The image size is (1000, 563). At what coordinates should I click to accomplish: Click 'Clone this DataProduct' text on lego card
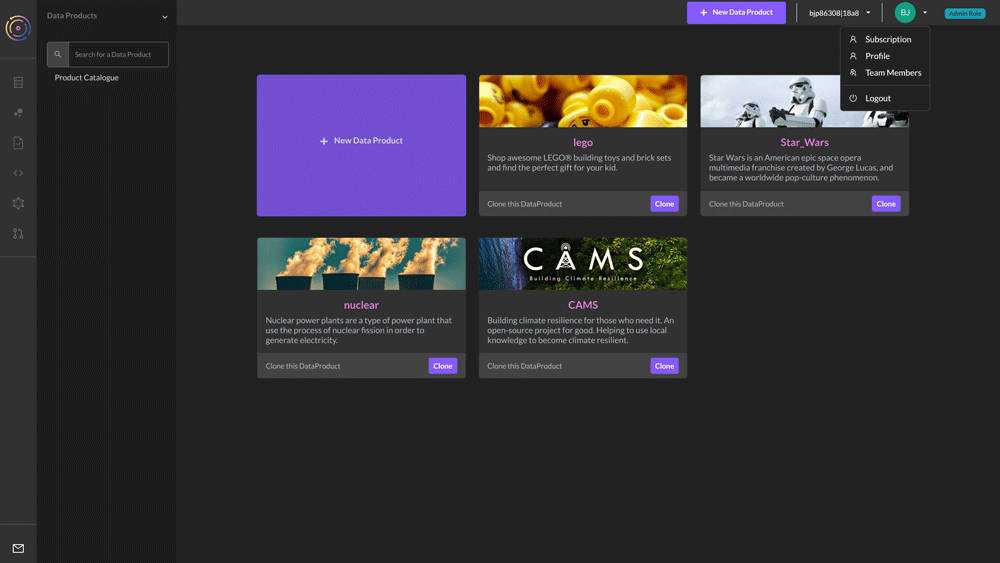click(524, 204)
